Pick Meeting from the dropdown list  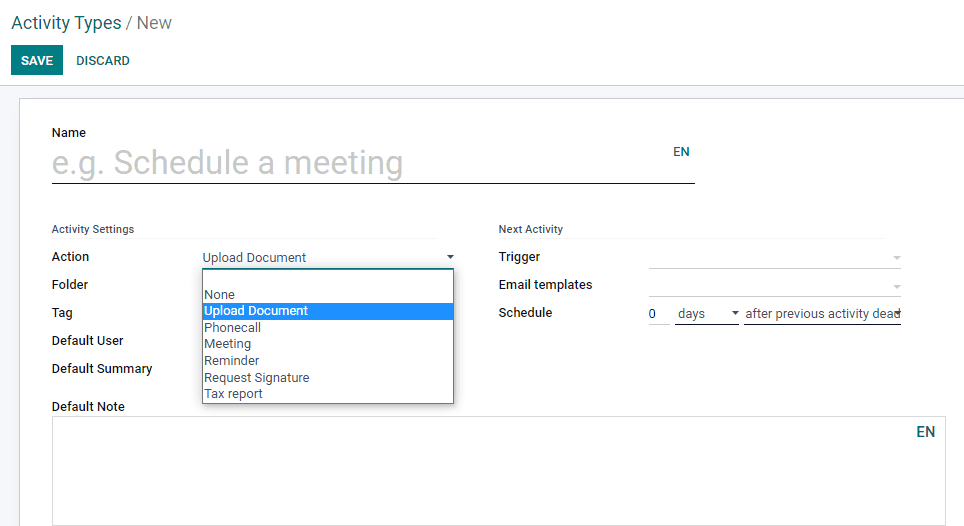coord(228,344)
